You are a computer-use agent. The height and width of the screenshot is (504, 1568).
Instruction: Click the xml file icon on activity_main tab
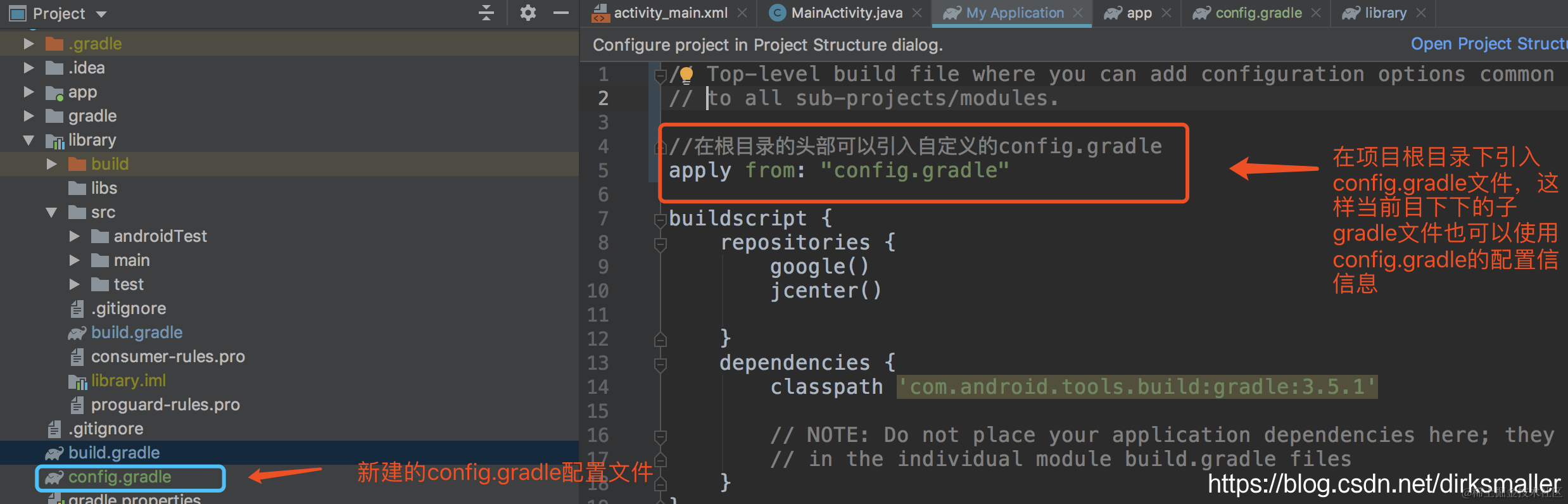(x=600, y=13)
